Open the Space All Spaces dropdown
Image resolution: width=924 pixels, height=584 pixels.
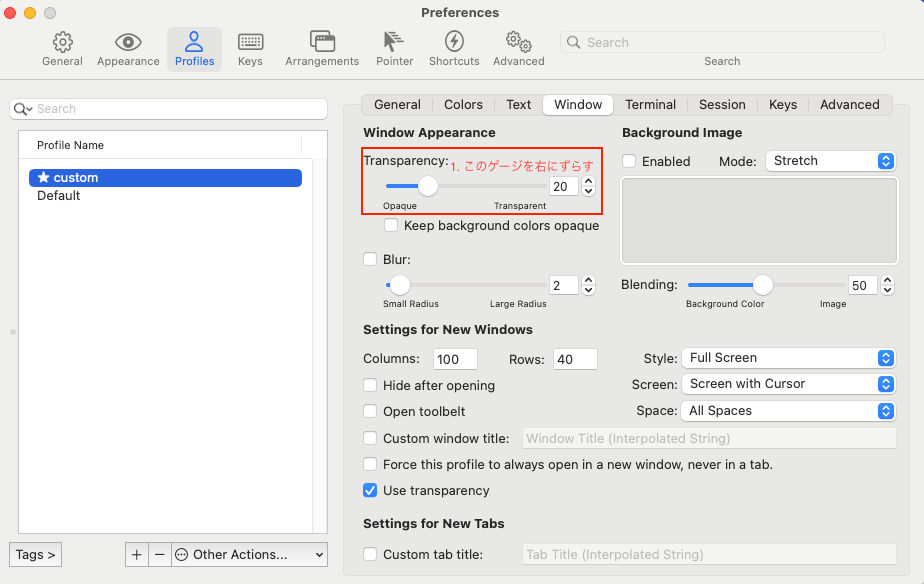pyautogui.click(x=788, y=411)
